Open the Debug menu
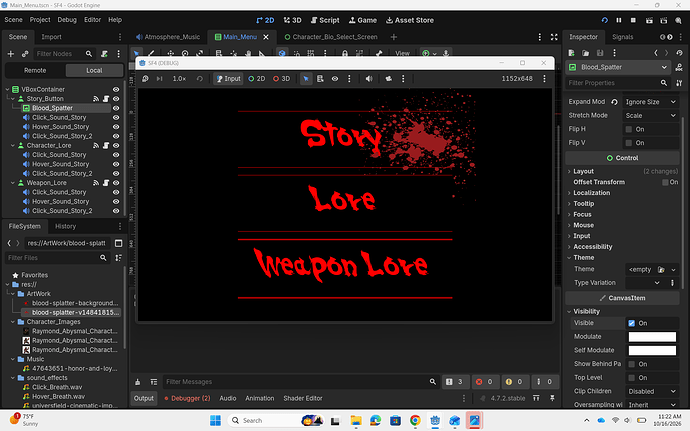This screenshot has height=431, width=690. tap(67, 20)
